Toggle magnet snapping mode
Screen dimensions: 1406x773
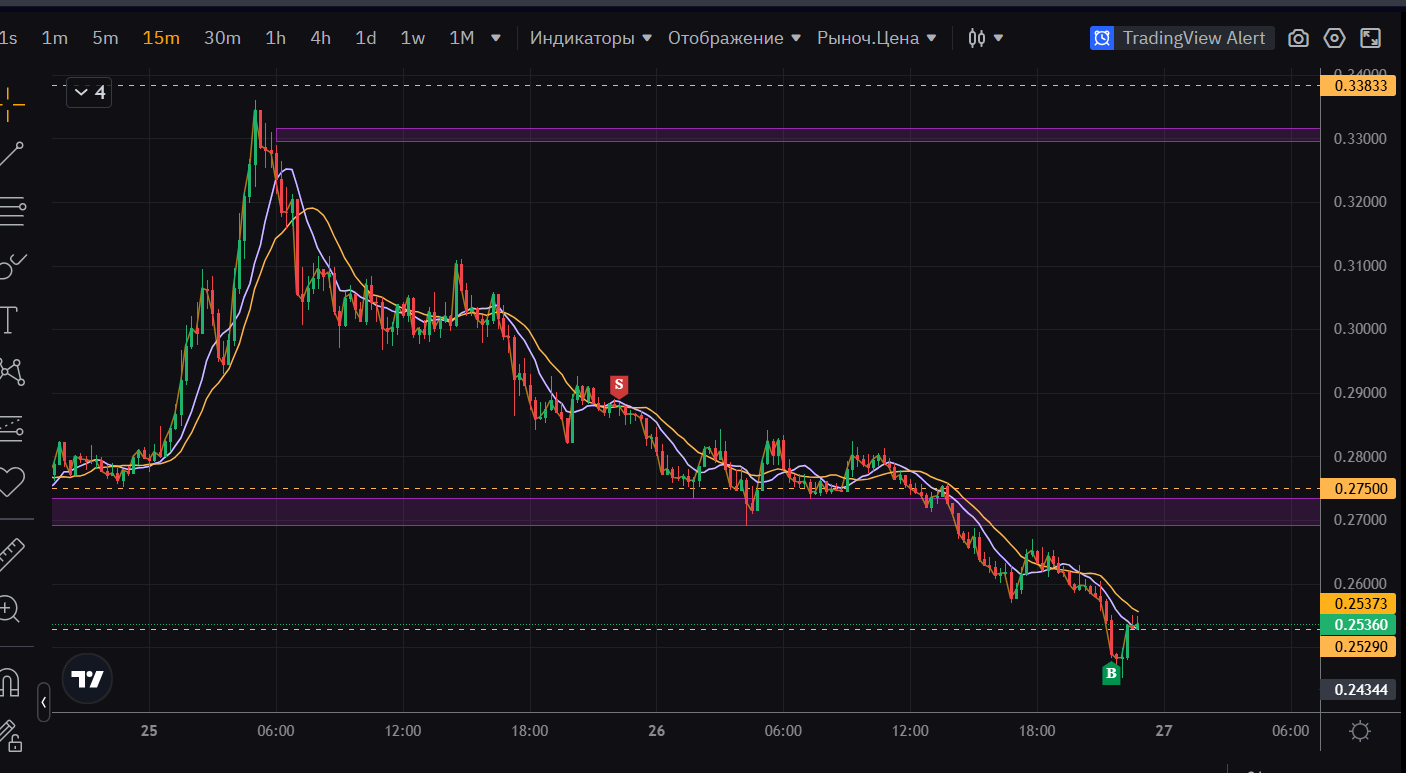[x=10, y=683]
